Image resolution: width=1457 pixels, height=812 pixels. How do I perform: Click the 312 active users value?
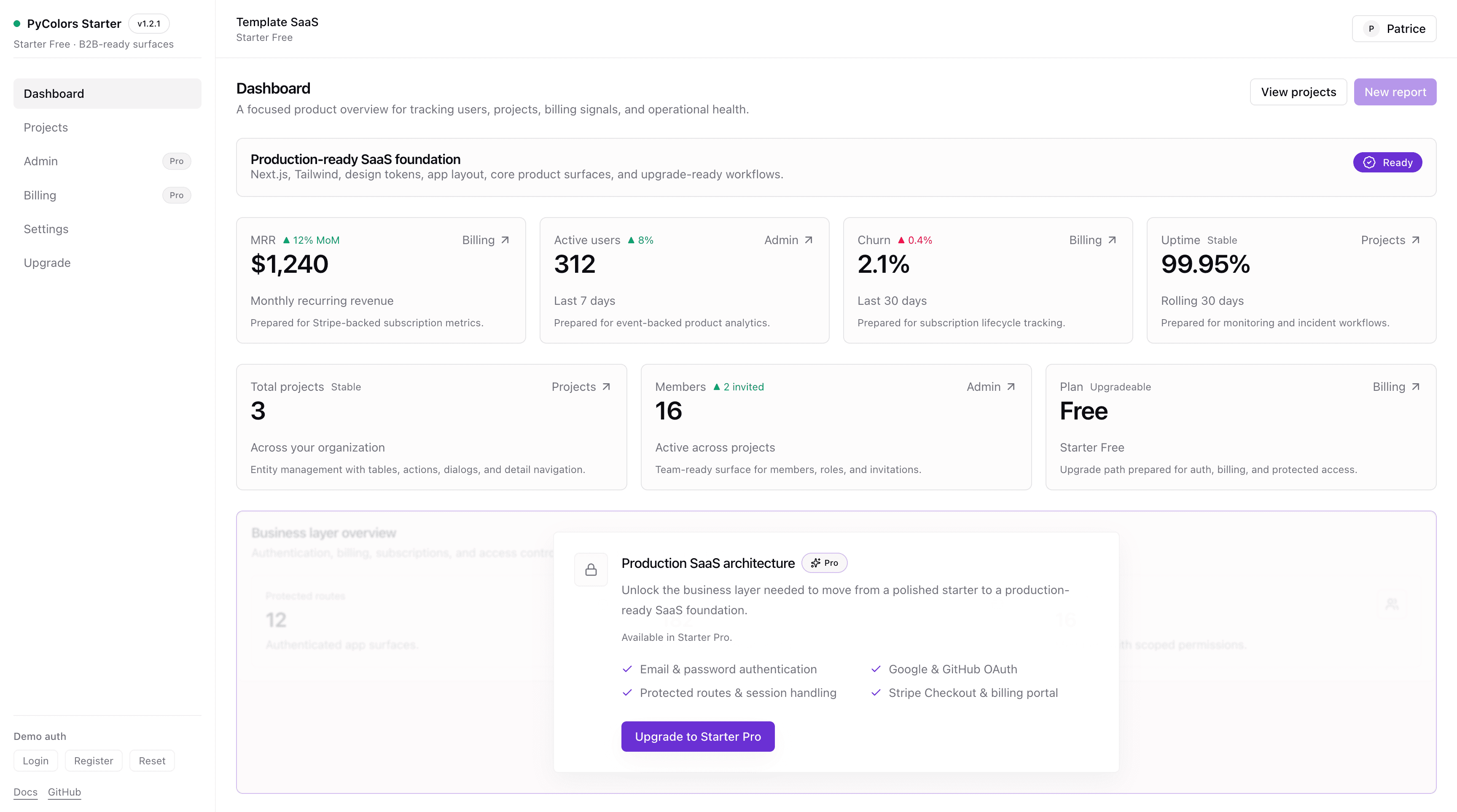point(575,264)
